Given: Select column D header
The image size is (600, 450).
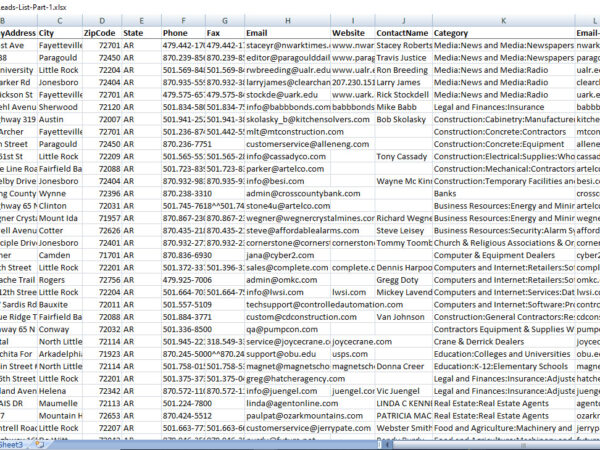Looking at the screenshot, I should [102, 21].
